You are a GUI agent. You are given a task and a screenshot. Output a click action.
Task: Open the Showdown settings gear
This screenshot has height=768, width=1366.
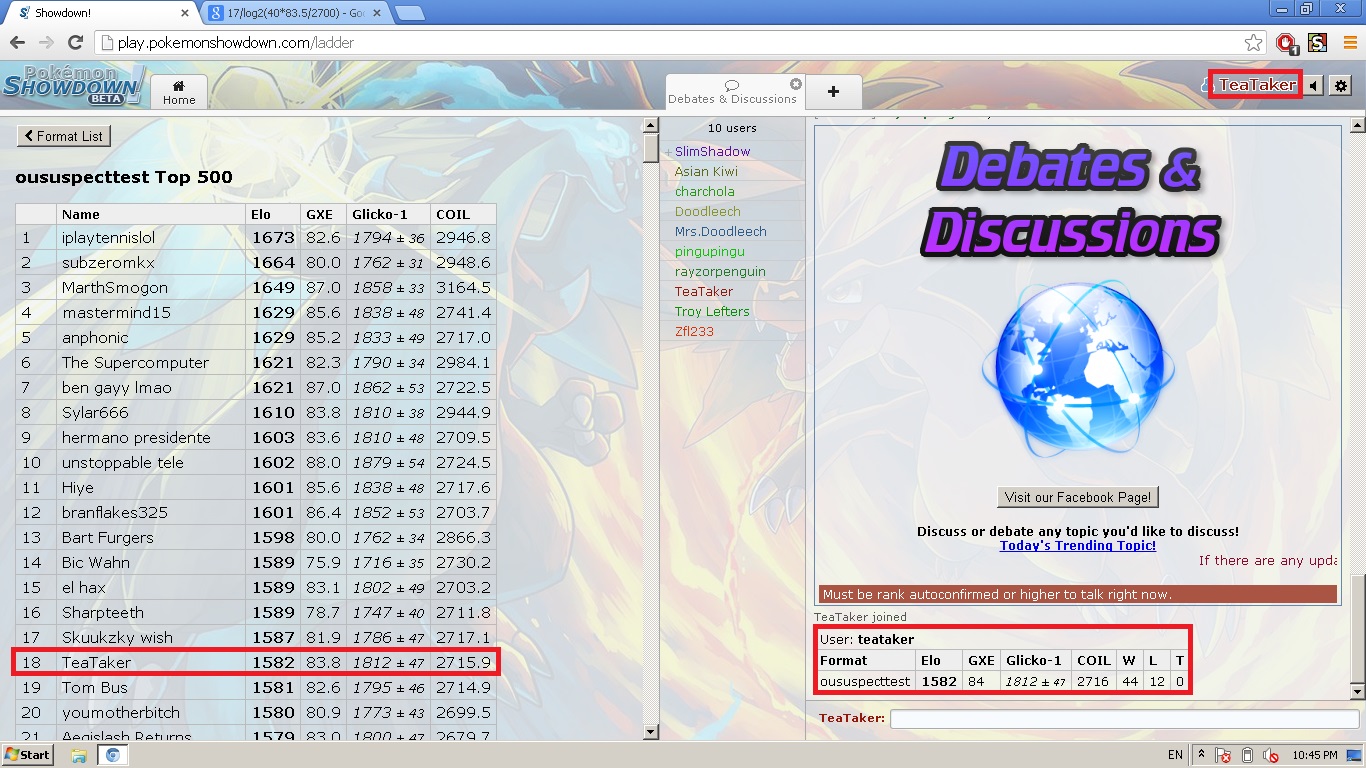(x=1341, y=86)
